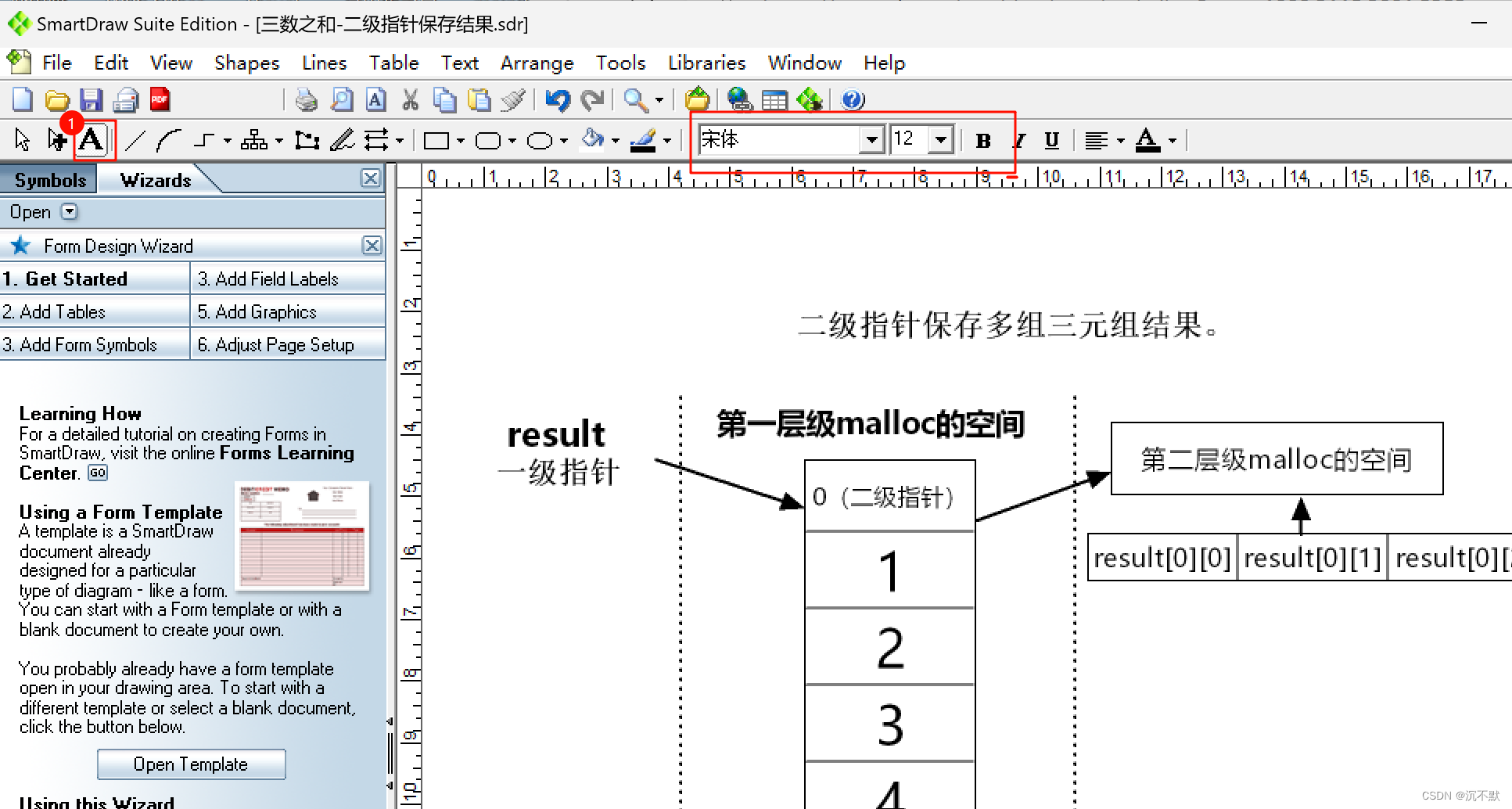Go to wizard step 6. Adjust Page Setup
This screenshot has height=809, width=1512.
point(288,344)
